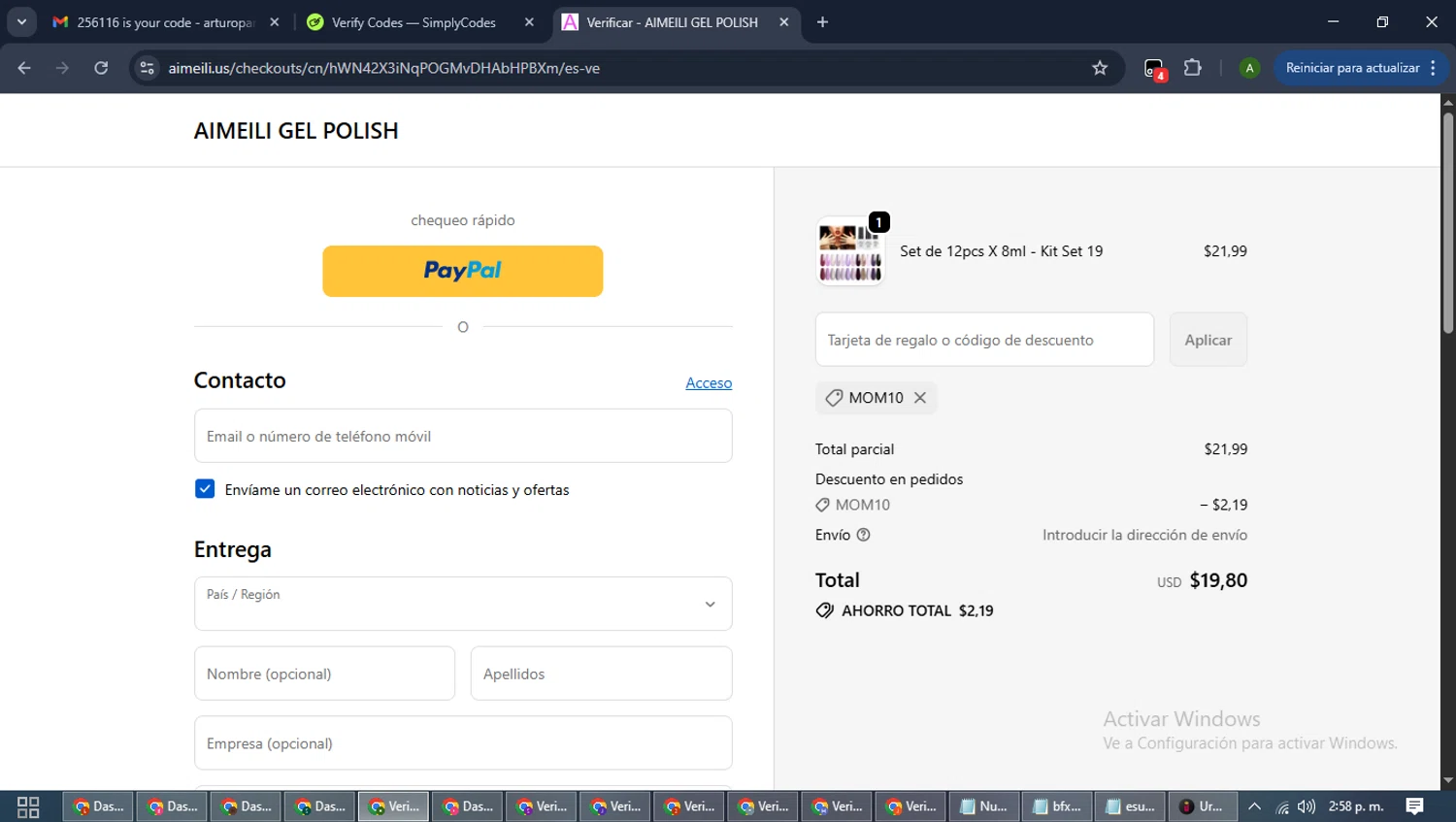Click the $19,80 total amount

pyautogui.click(x=1219, y=580)
